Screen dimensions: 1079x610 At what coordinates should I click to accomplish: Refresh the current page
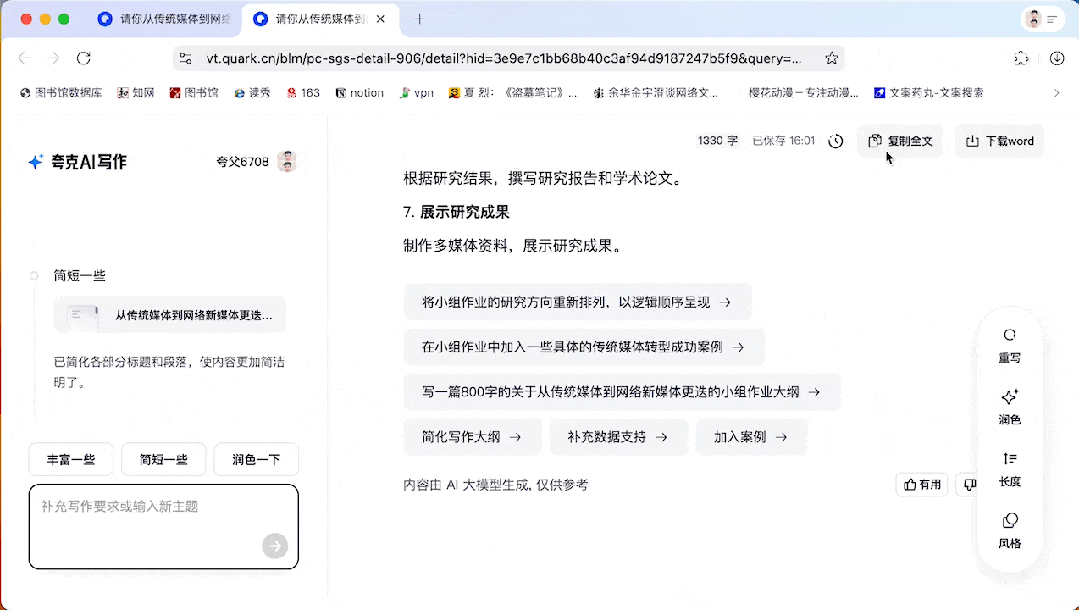[x=83, y=58]
